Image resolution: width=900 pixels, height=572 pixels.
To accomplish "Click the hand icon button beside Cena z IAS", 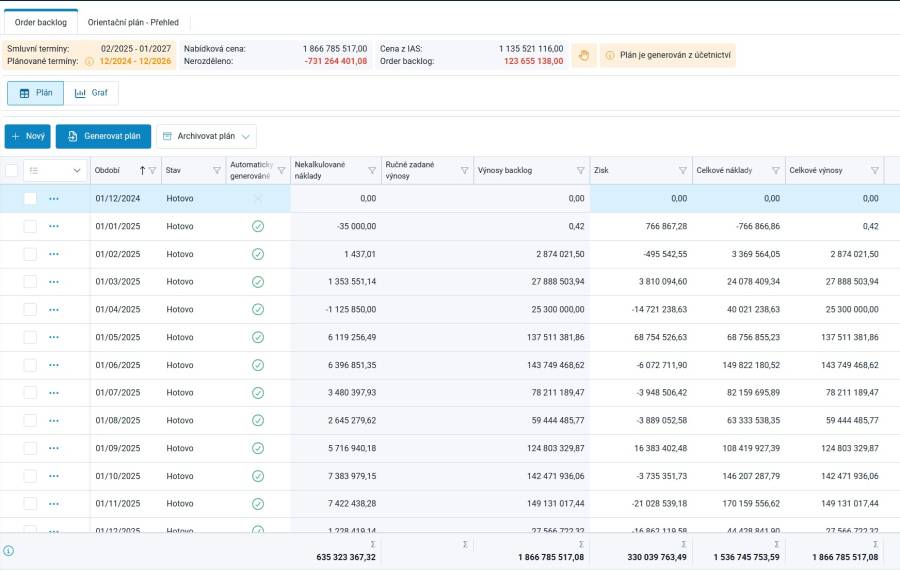I will point(584,56).
